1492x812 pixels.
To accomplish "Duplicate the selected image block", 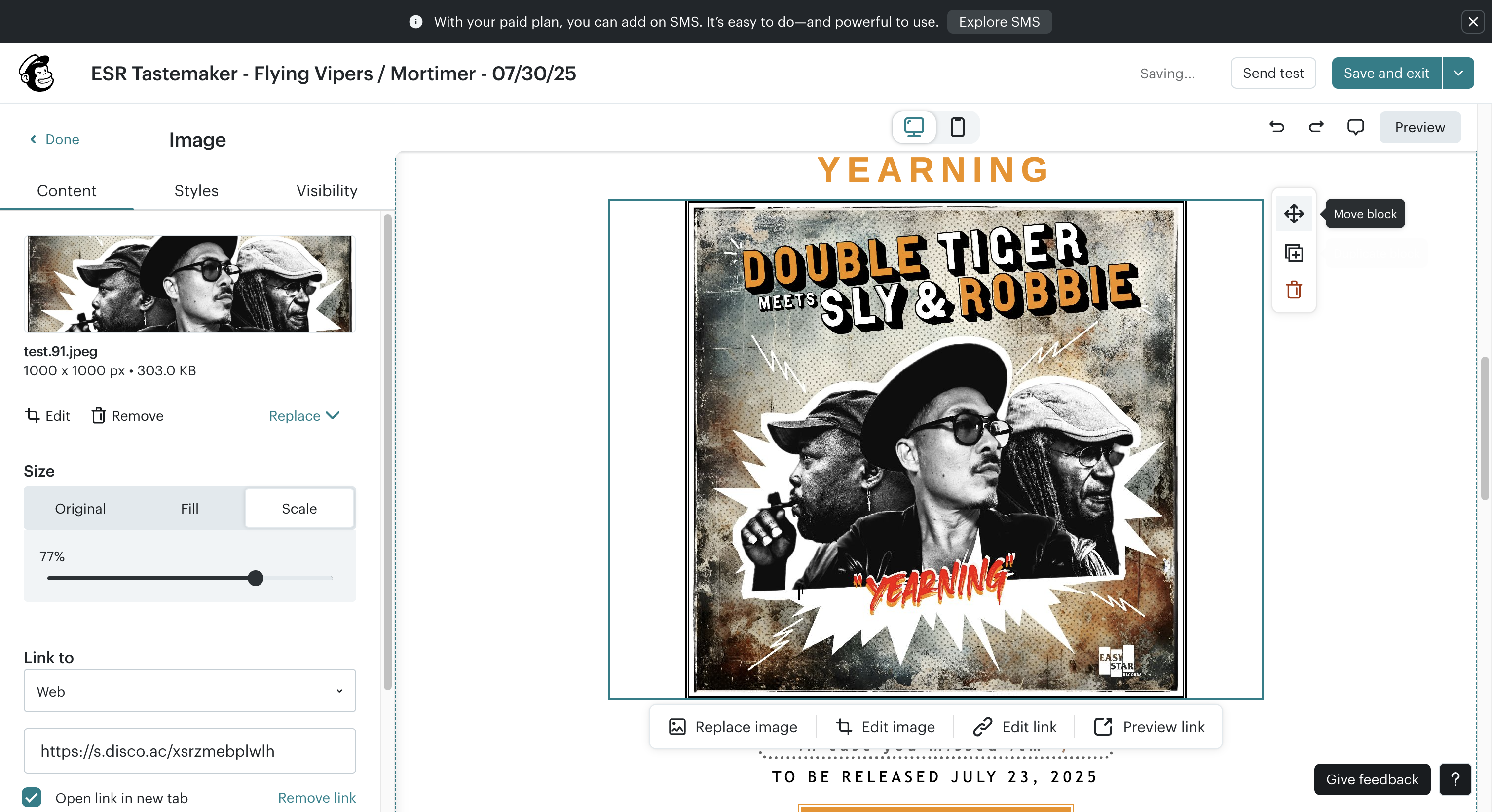I will 1294,253.
